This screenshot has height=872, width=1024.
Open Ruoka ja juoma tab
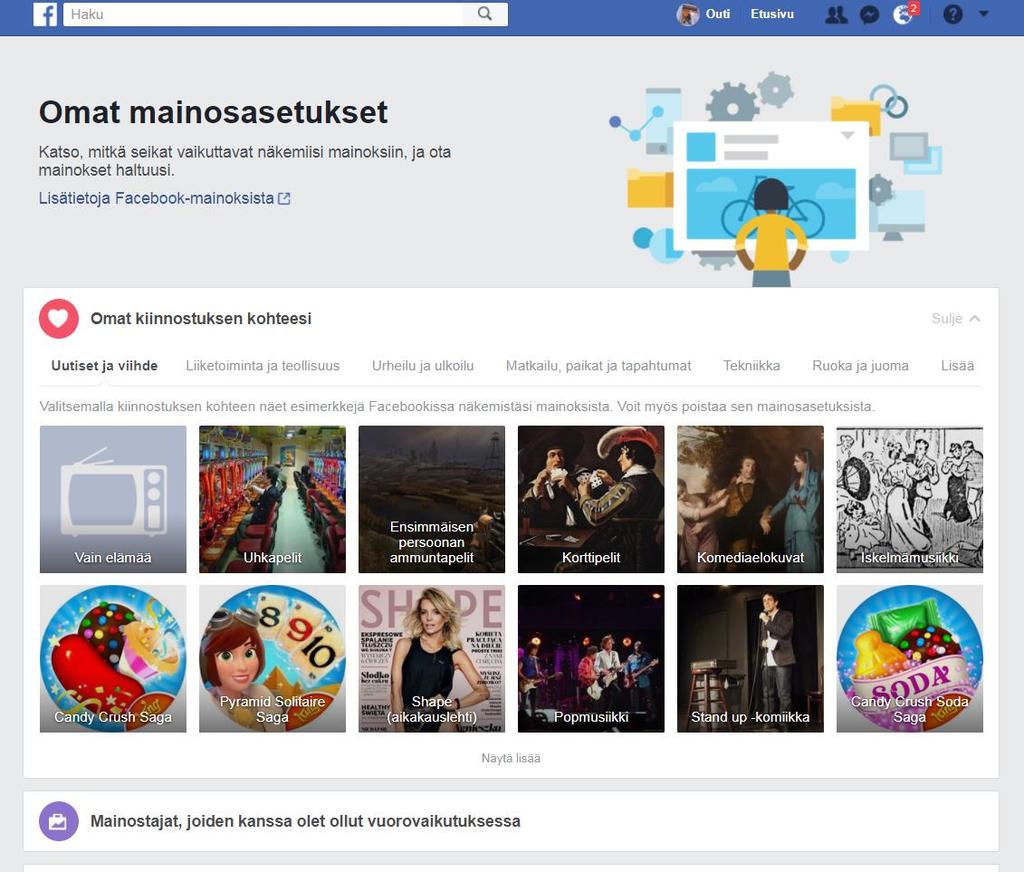point(860,366)
